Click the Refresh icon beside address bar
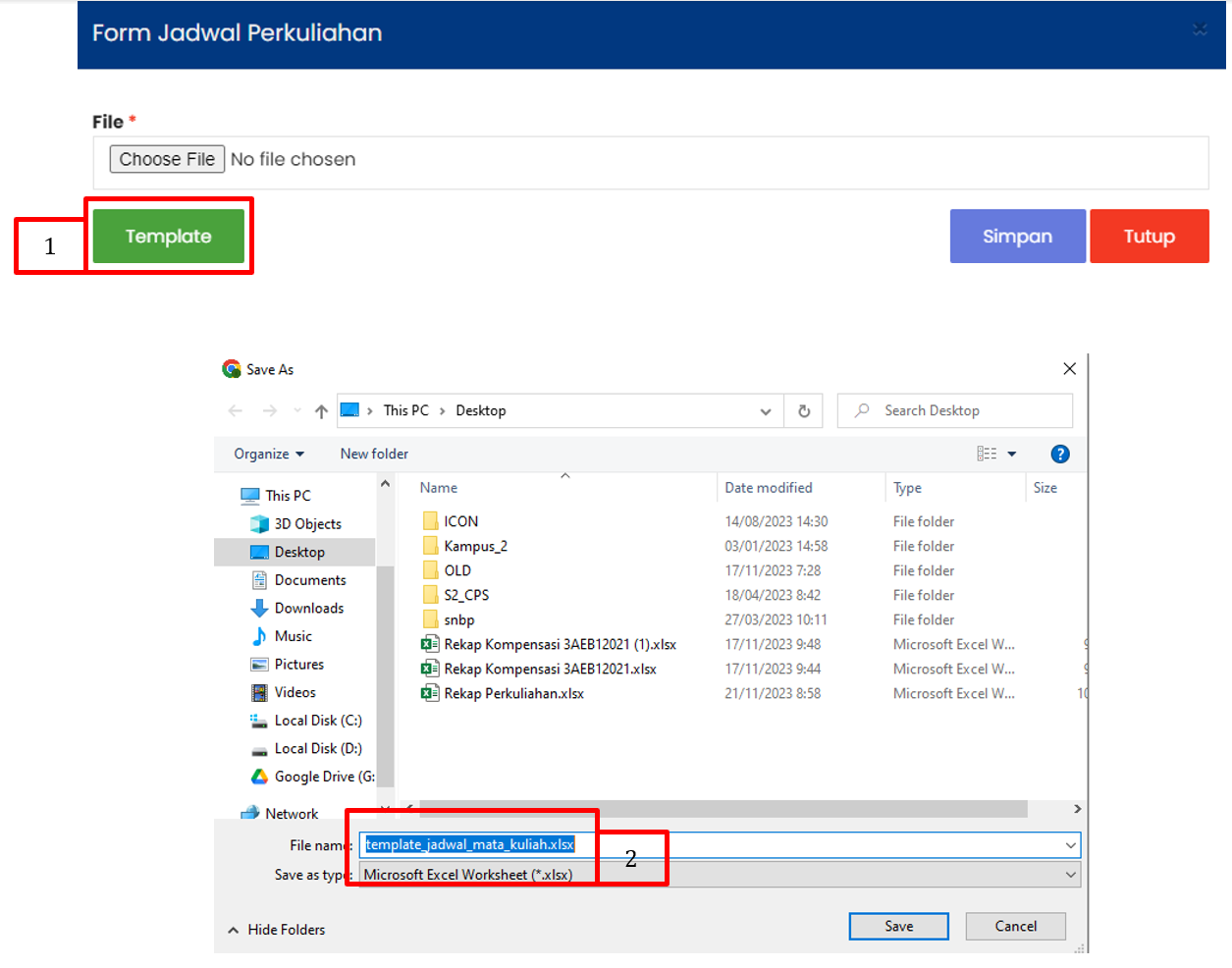The width and height of the screenshot is (1232, 968). (x=804, y=411)
